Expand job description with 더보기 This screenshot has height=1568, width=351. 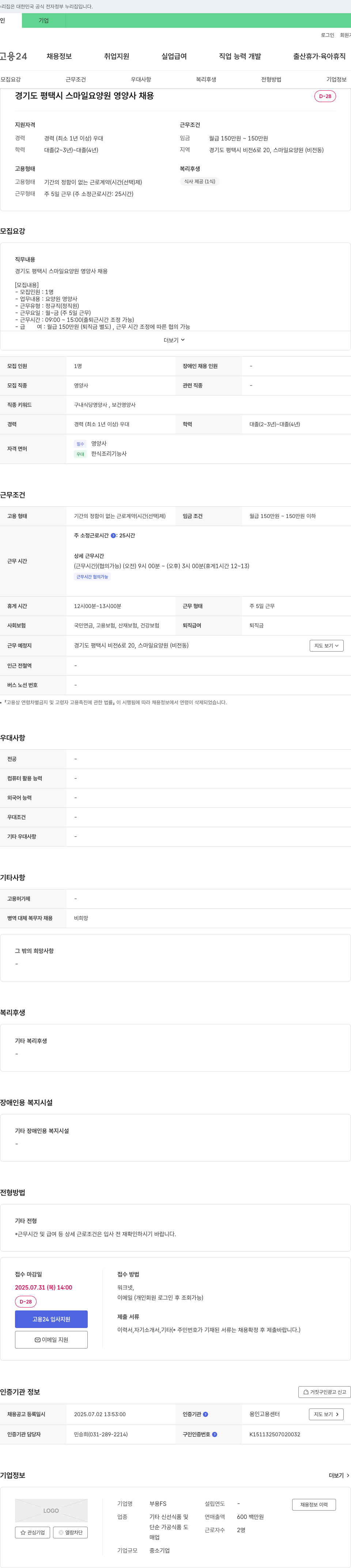tap(174, 340)
